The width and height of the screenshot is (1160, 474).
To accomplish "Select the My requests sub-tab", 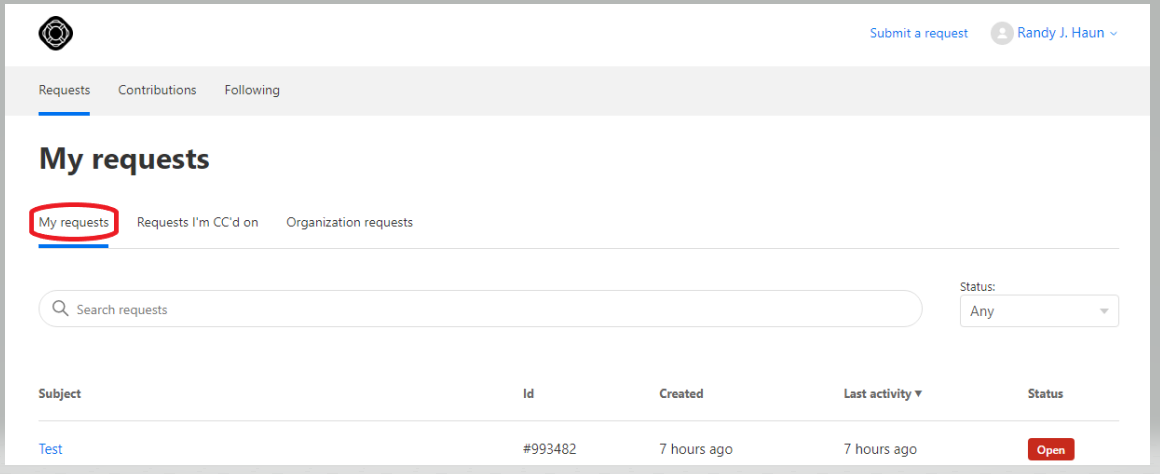I will [x=74, y=222].
